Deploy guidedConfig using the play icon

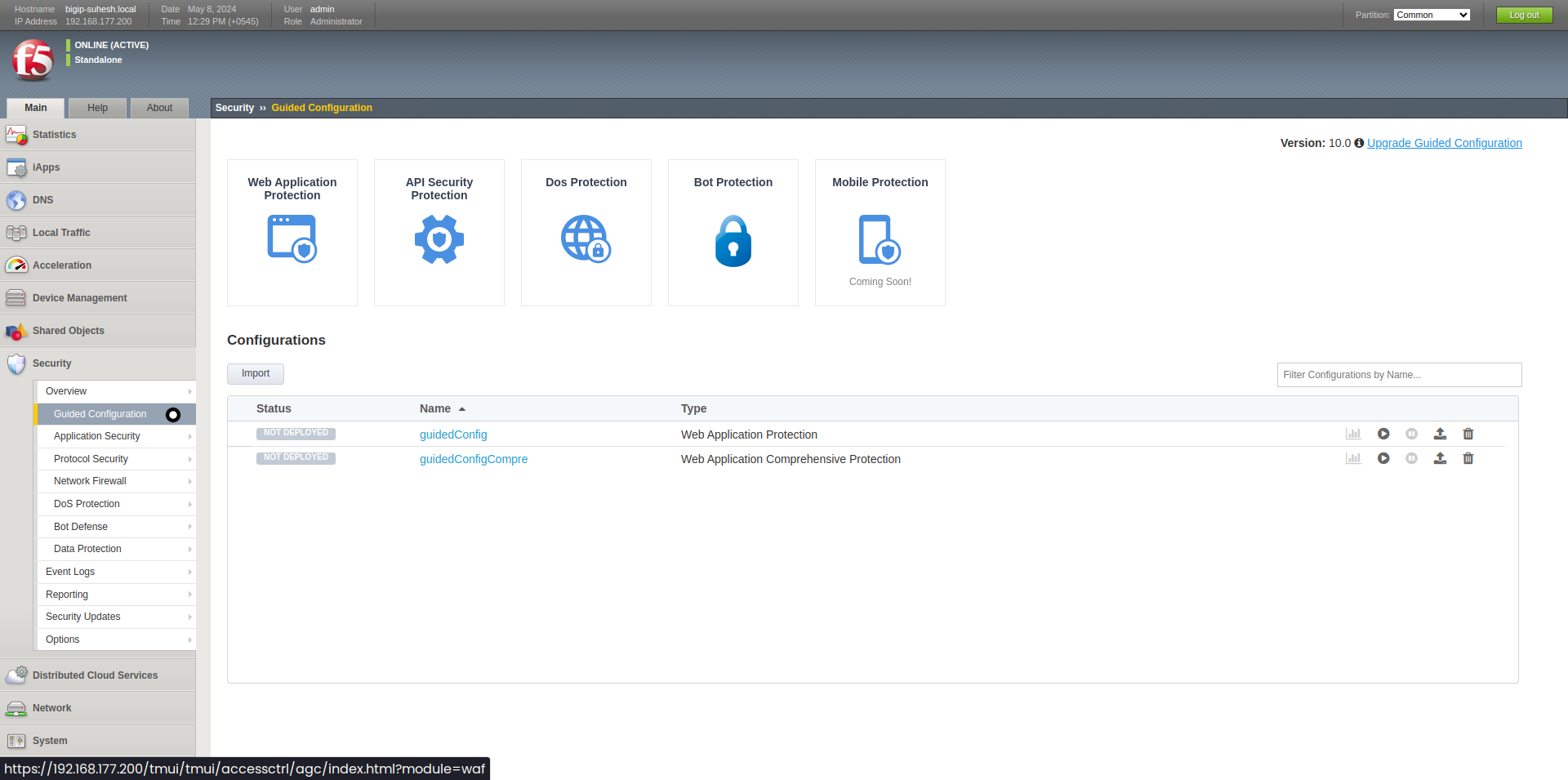click(x=1383, y=434)
